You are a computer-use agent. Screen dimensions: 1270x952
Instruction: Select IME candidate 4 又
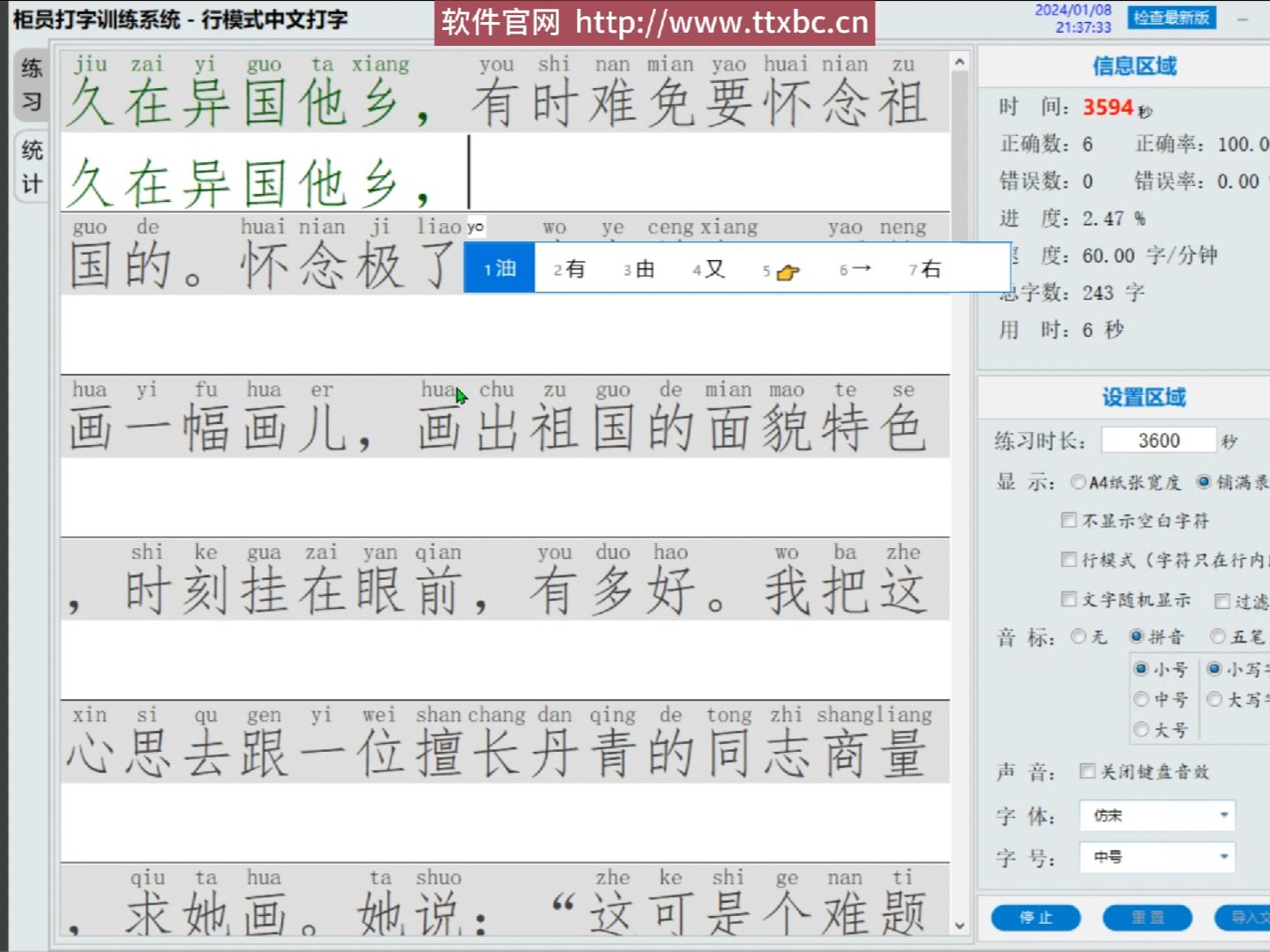click(x=708, y=269)
